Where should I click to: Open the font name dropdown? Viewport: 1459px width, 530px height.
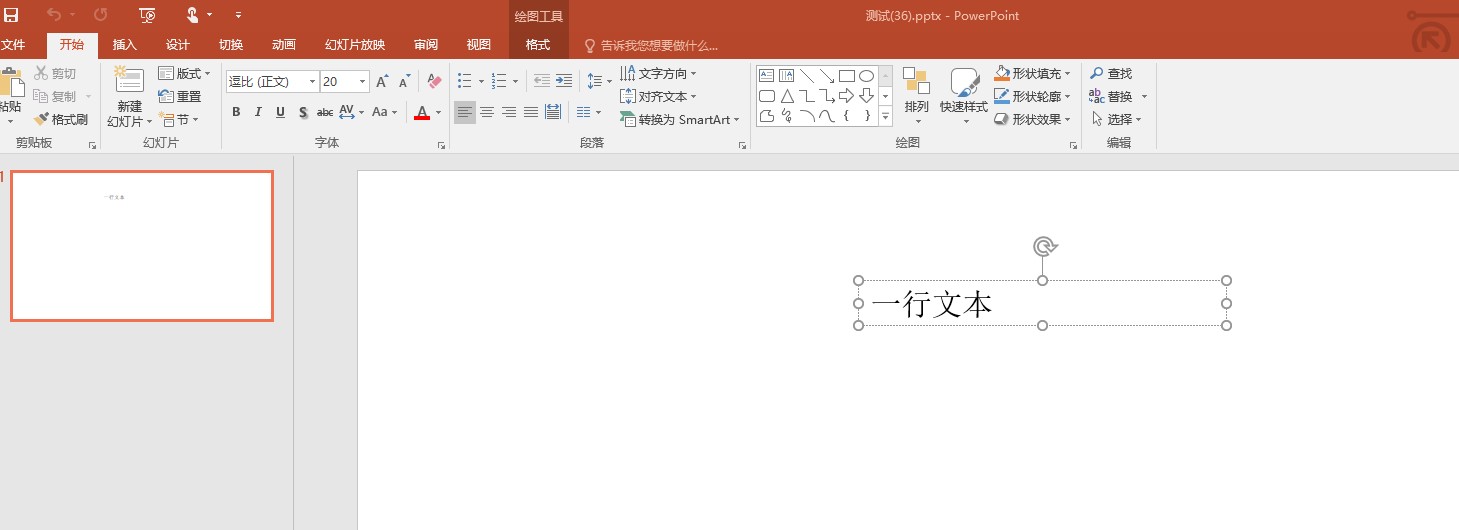312,82
